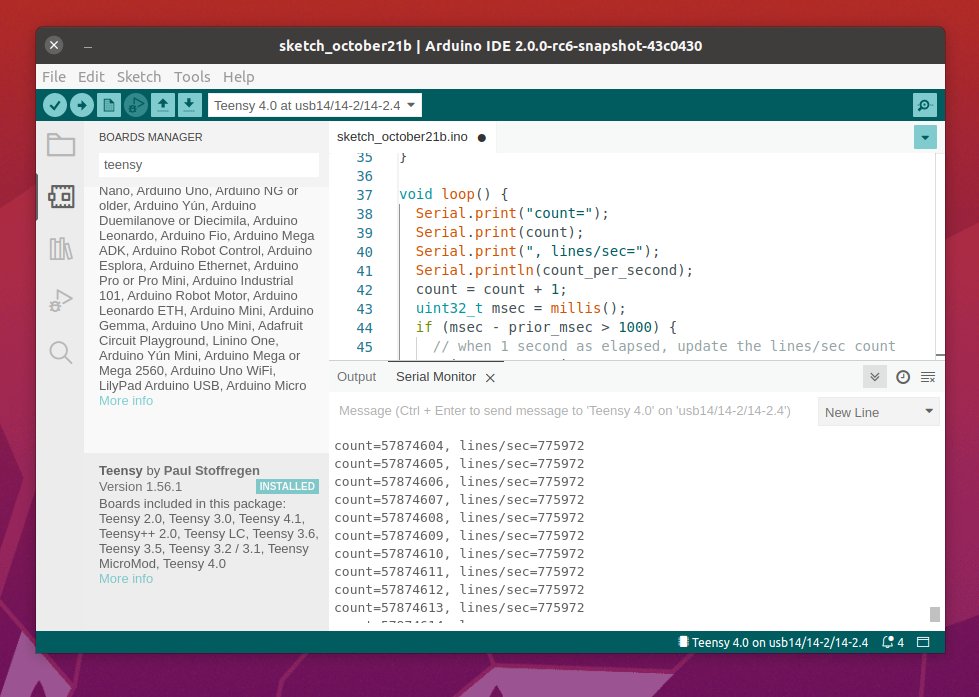Click the serial line 'count=57874613'

459,607
